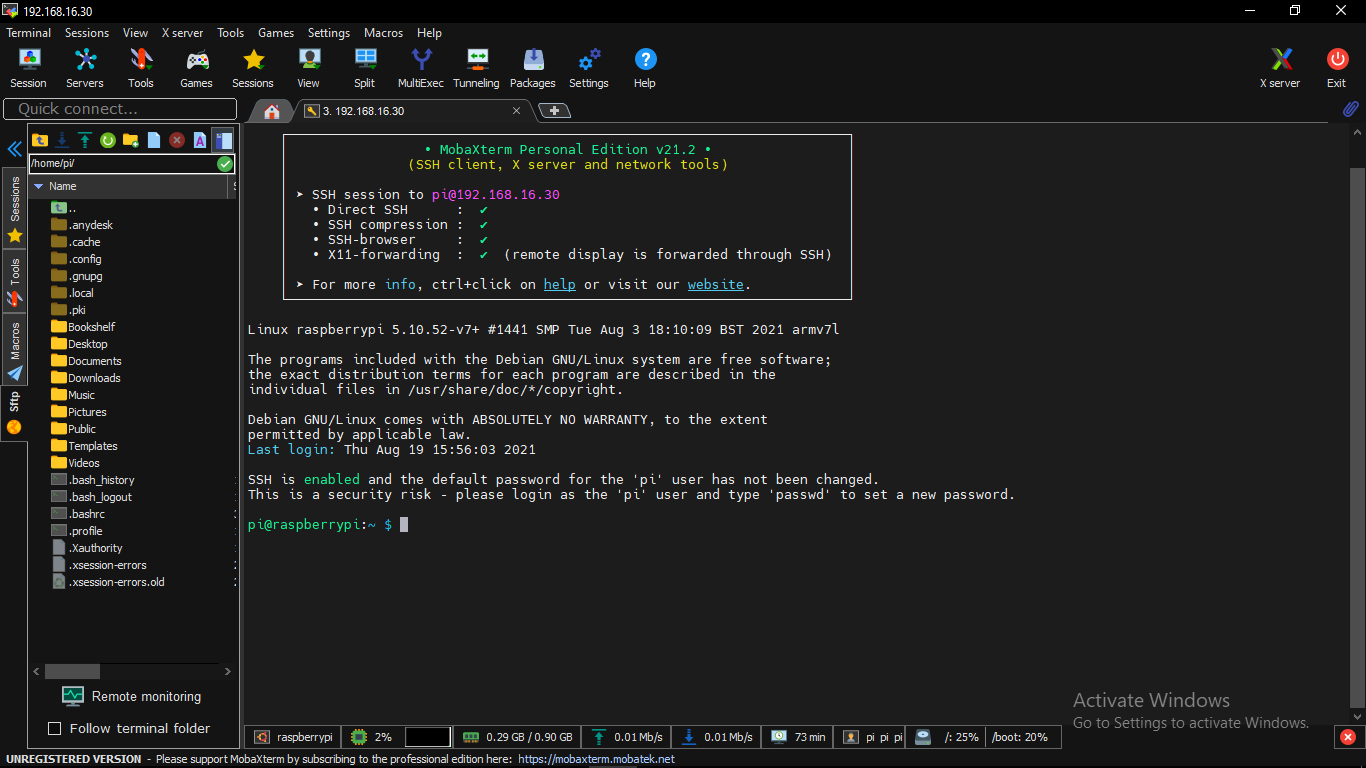Collapse the sidebar with double-chevron arrow
Screen dimensions: 1366x768
[x=14, y=149]
